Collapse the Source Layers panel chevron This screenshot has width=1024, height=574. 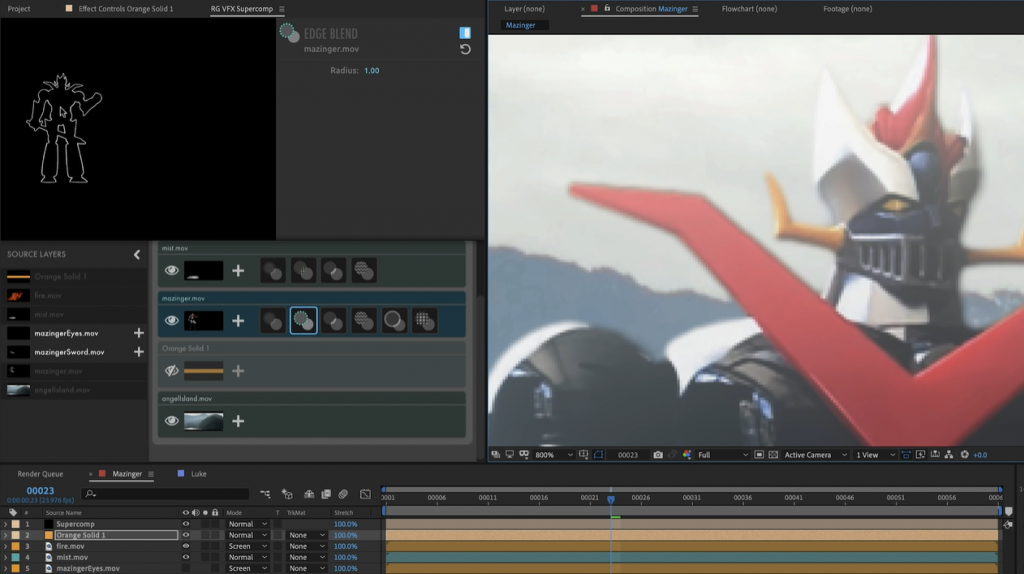(x=136, y=255)
